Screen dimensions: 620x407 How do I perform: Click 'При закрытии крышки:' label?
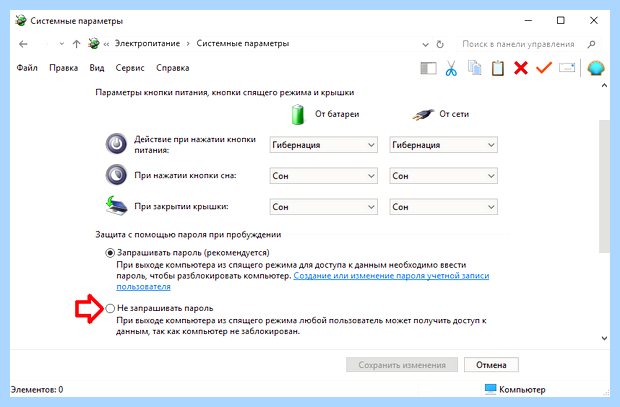point(181,206)
